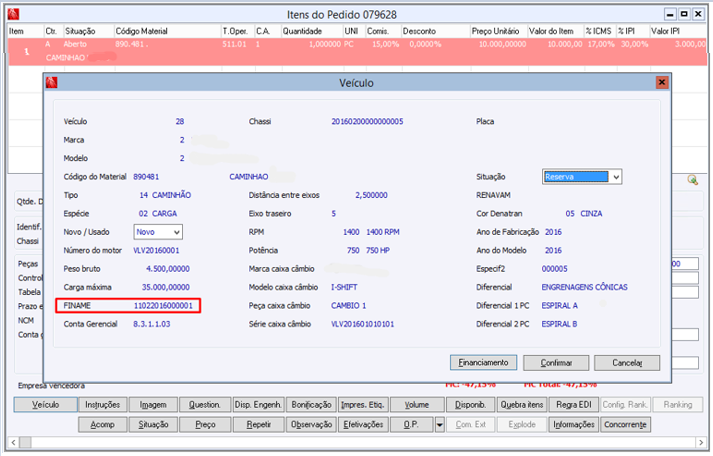Screen dimensions: 713x456
Task: Click the Código Material column header
Action: tap(167, 31)
